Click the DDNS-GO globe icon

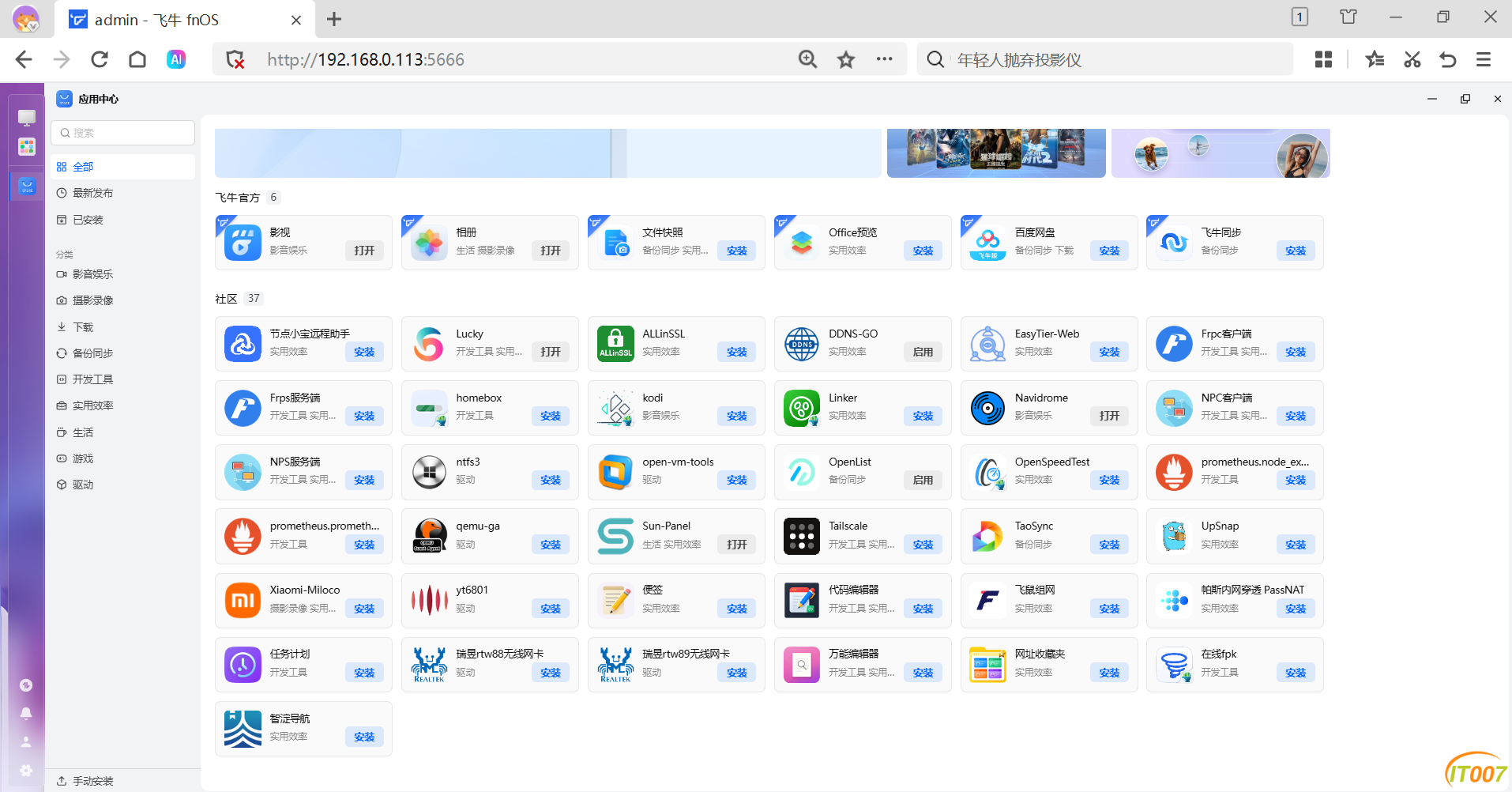(801, 345)
